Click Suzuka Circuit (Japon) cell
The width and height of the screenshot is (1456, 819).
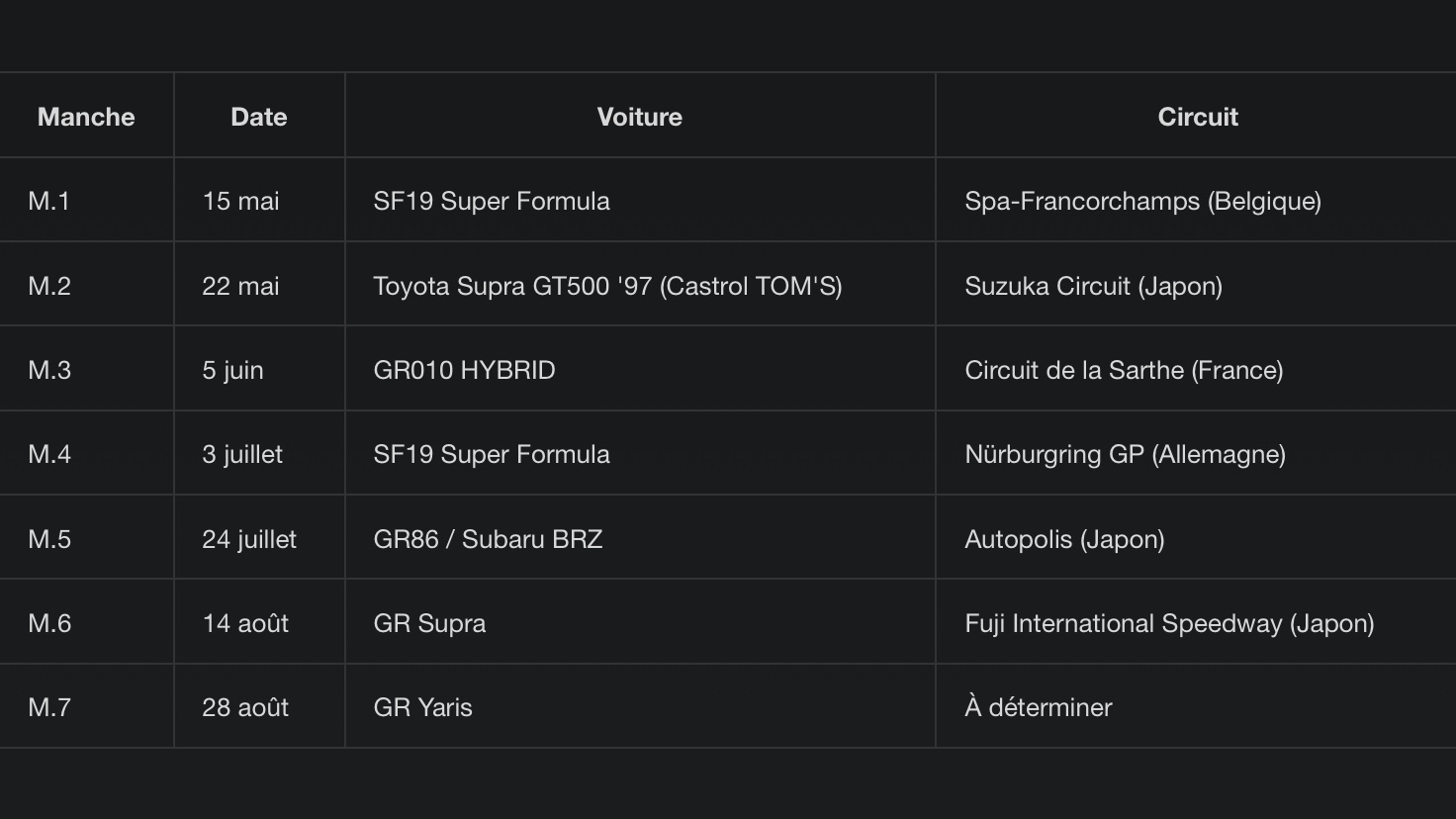tap(1196, 286)
